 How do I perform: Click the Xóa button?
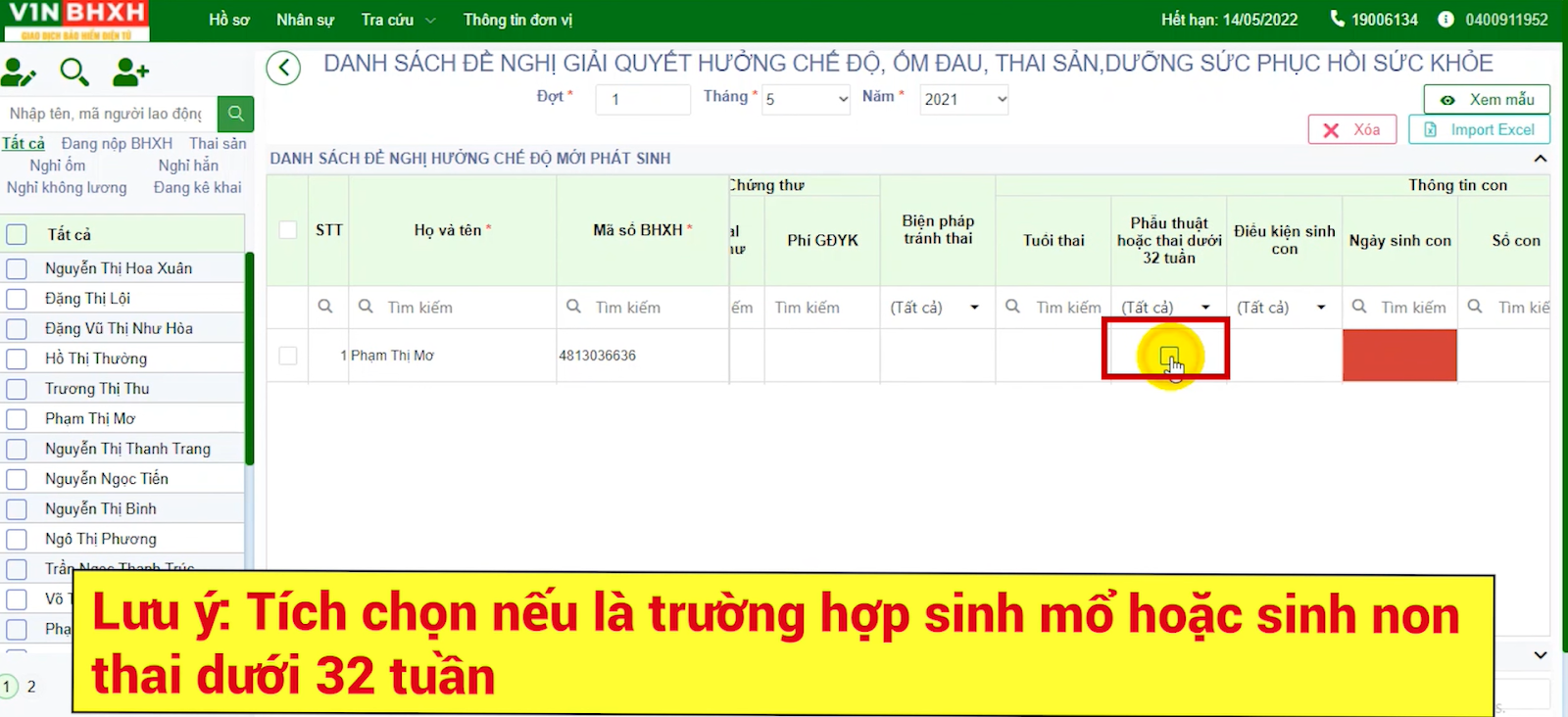click(1352, 129)
